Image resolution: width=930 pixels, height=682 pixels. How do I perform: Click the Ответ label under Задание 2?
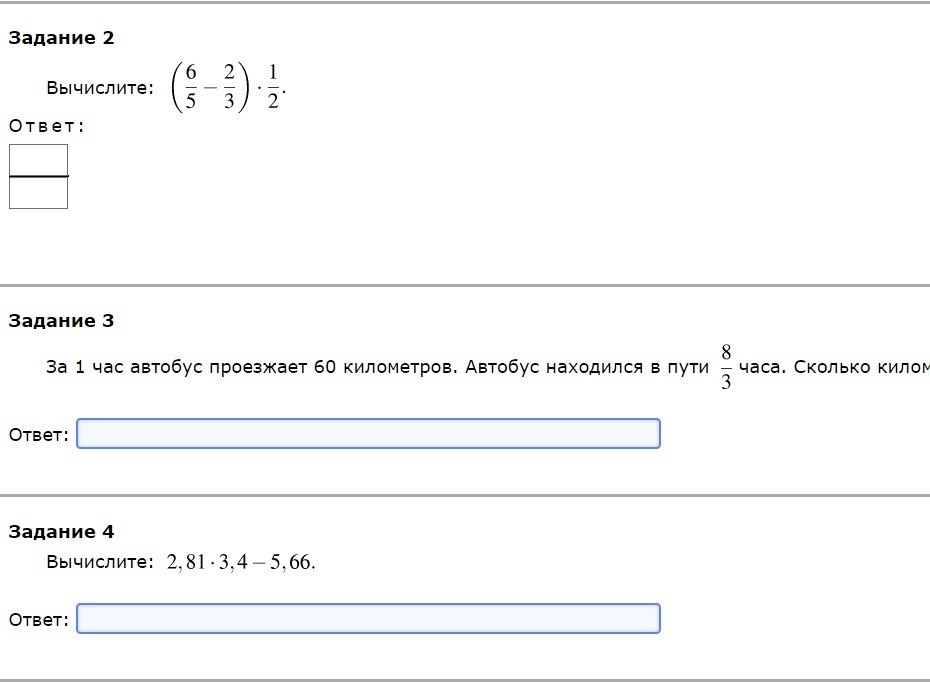tap(47, 126)
